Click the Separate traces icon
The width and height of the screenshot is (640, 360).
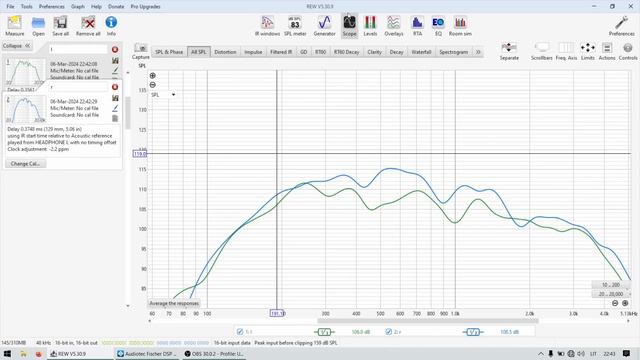509,51
